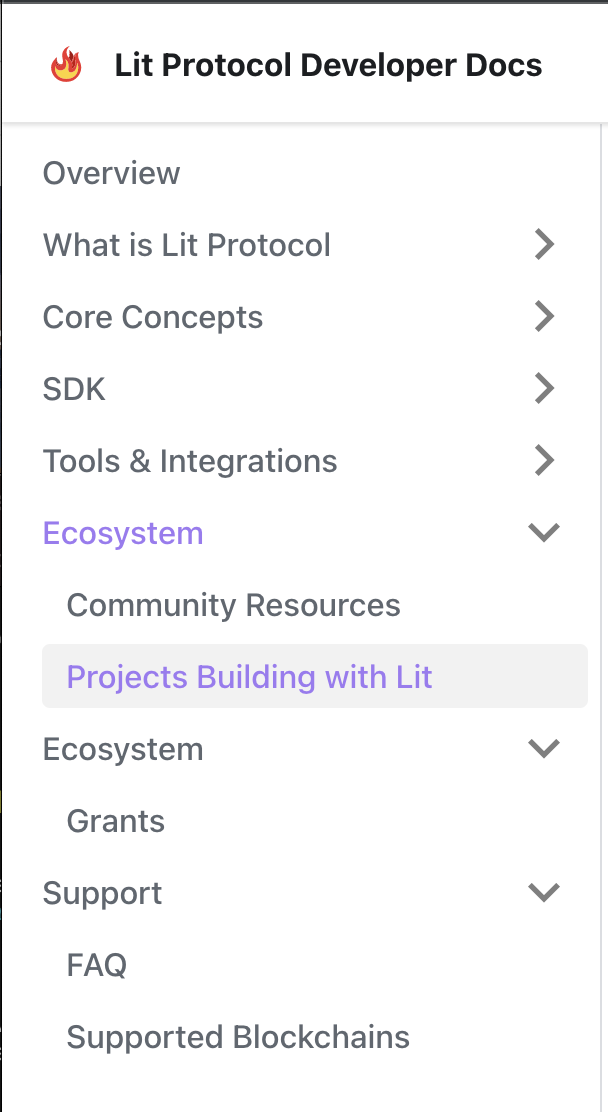
Task: Open the FAQ page
Action: point(96,965)
